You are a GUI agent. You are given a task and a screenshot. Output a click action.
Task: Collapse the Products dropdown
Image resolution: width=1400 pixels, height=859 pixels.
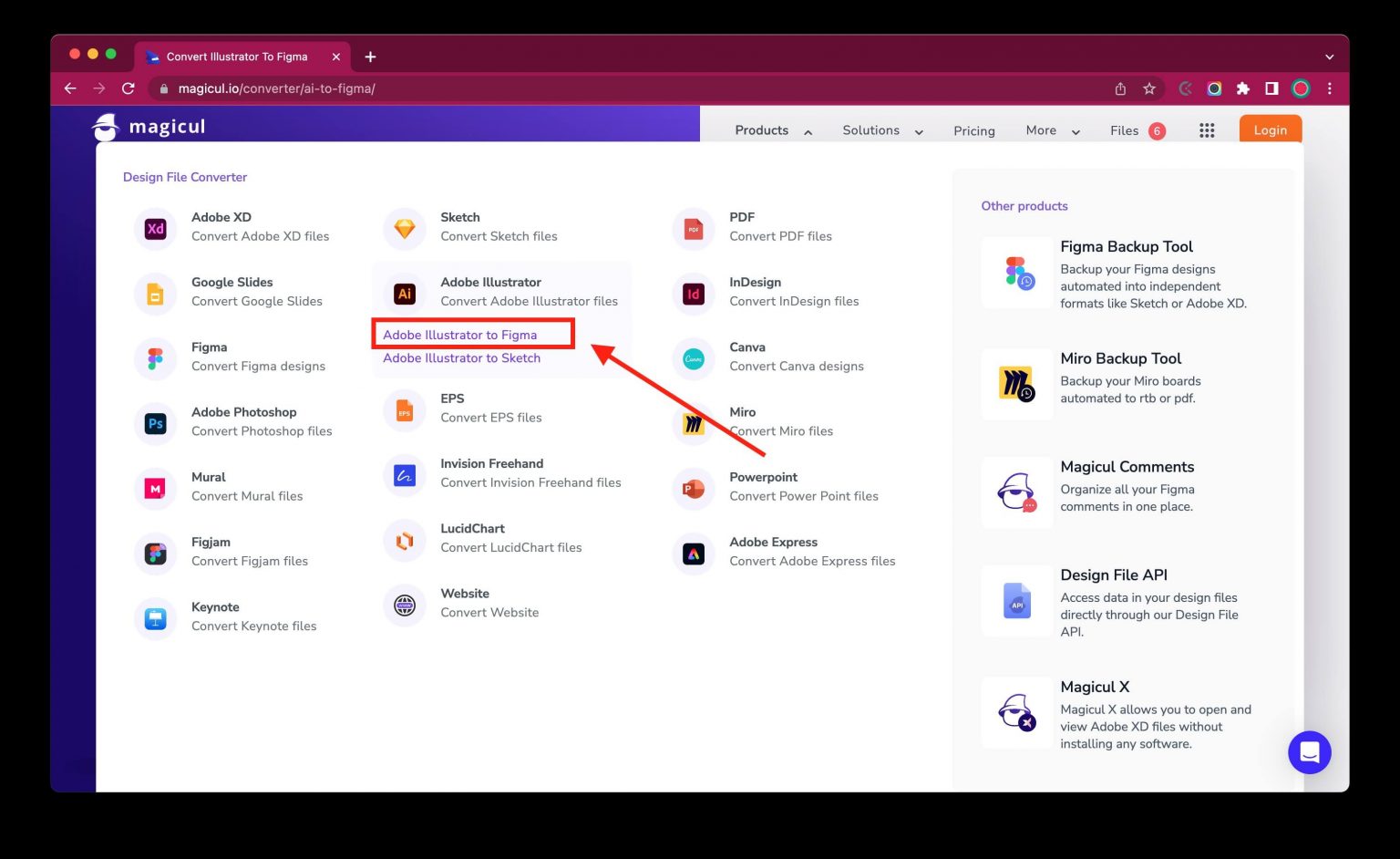[770, 130]
